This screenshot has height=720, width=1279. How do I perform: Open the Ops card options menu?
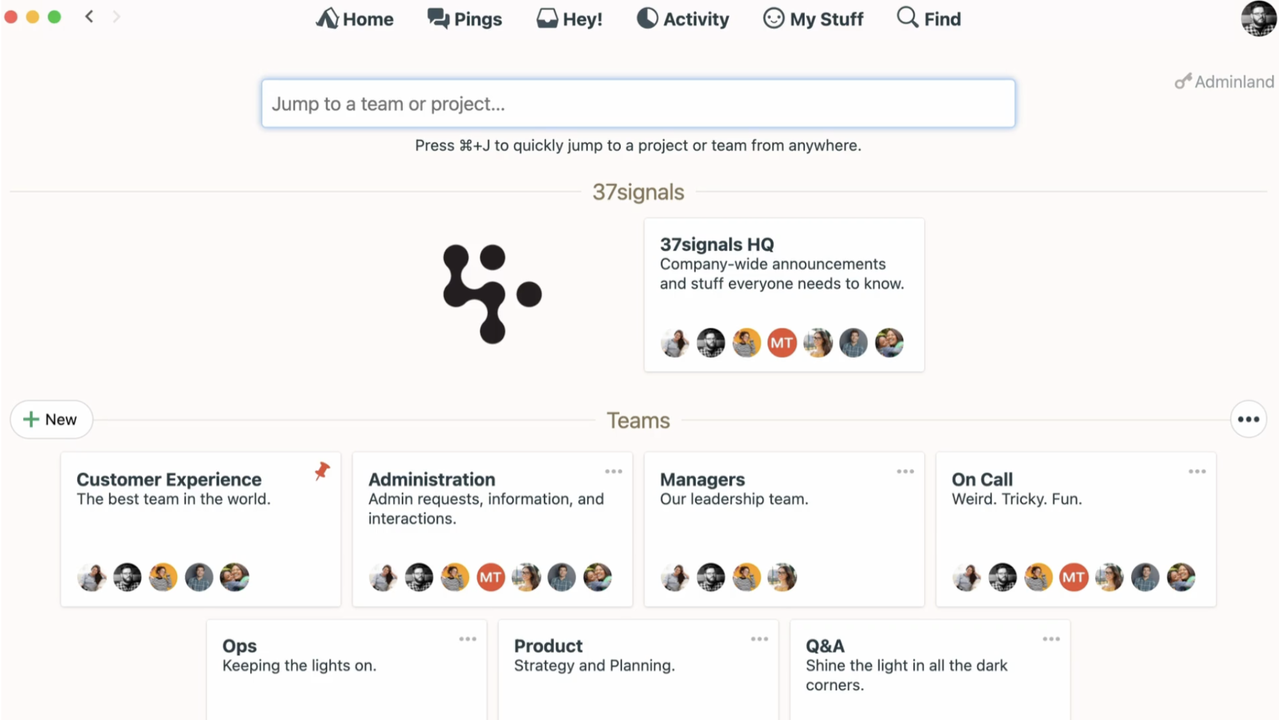pyautogui.click(x=467, y=639)
